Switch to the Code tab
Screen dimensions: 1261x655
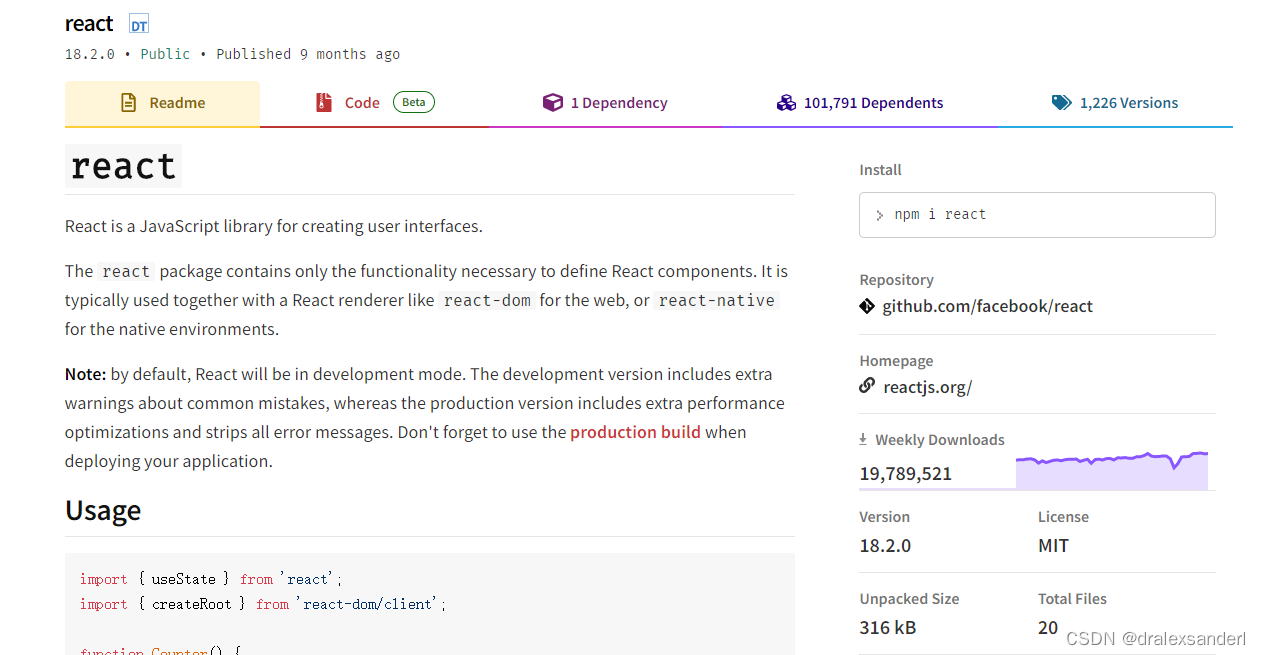point(362,103)
